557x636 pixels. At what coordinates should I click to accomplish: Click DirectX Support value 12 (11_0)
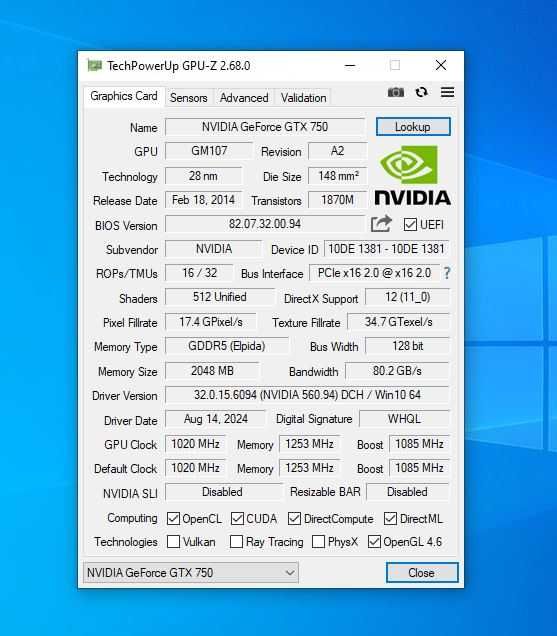coord(407,297)
